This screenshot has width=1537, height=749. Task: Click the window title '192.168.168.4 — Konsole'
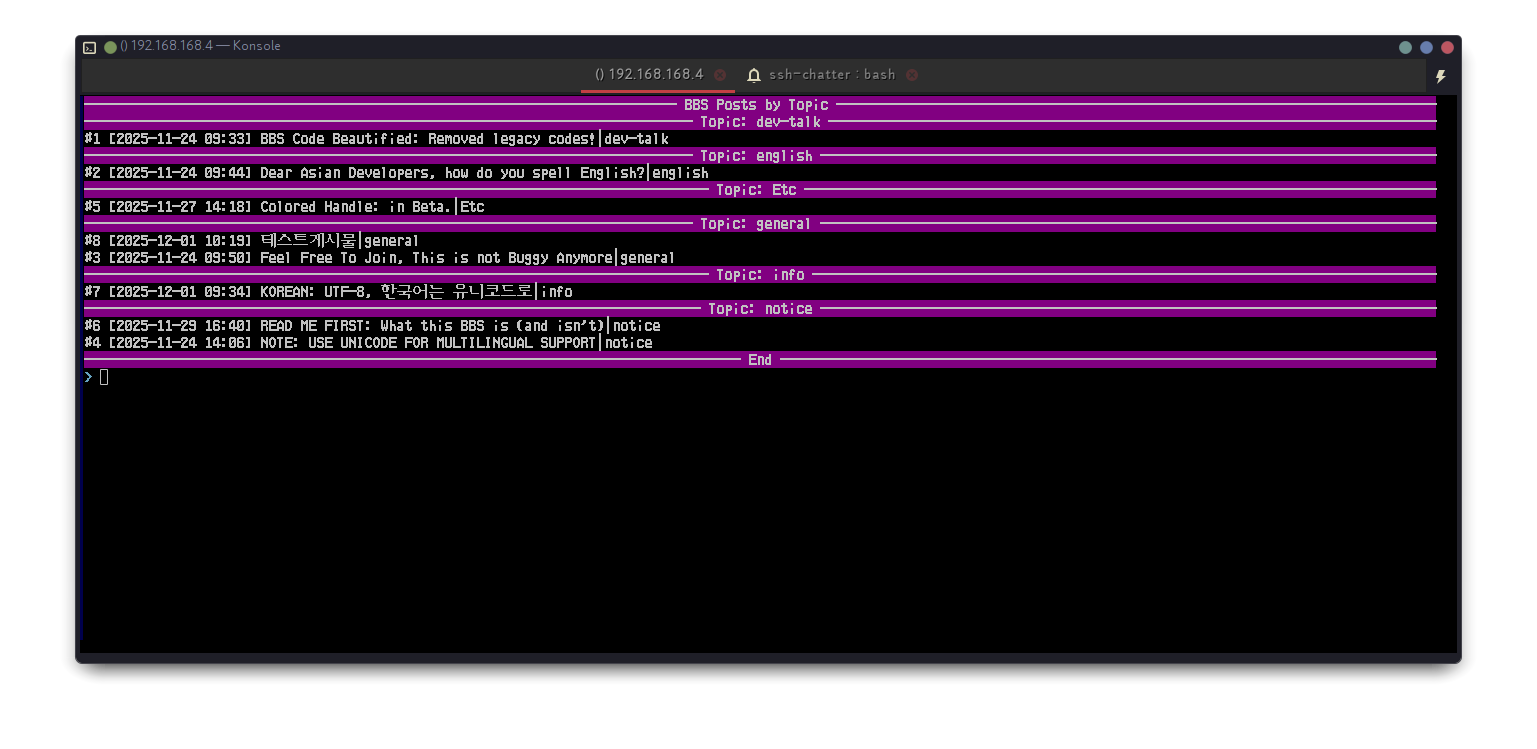point(200,47)
